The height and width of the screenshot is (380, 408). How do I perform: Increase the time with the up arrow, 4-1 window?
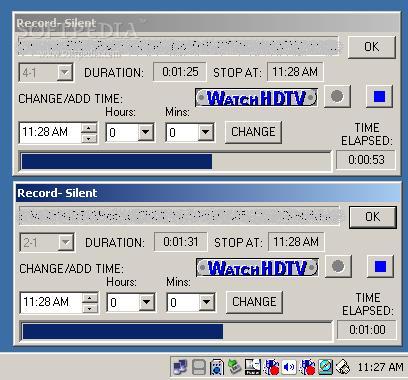(89, 128)
